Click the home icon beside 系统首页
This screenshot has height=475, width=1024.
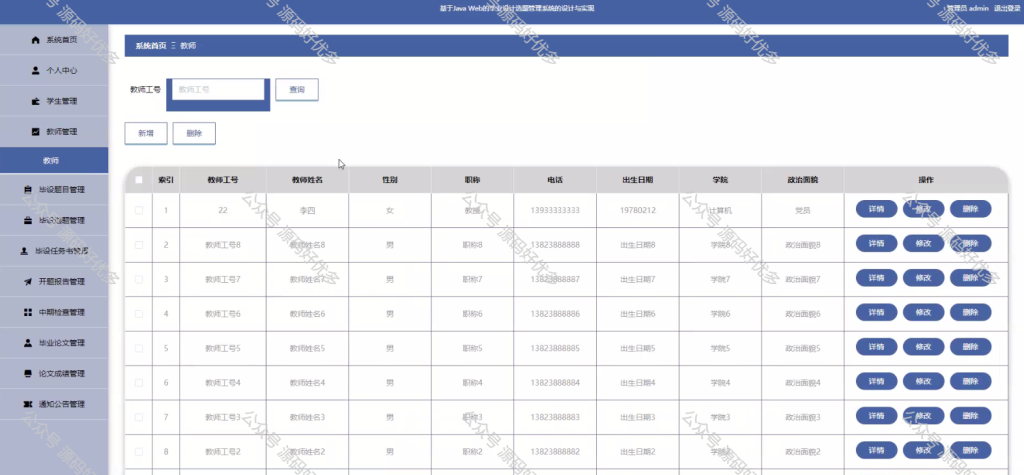point(35,40)
